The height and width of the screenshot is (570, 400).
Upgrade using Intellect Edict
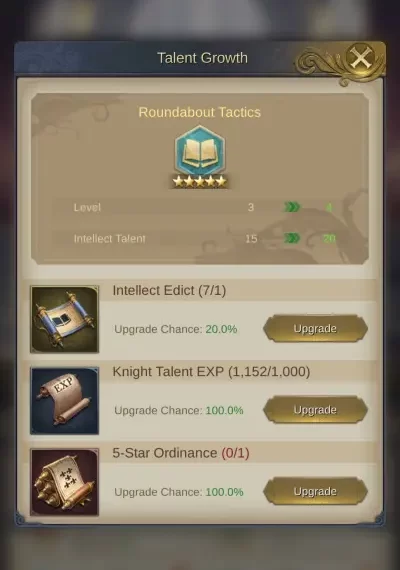[x=315, y=329]
